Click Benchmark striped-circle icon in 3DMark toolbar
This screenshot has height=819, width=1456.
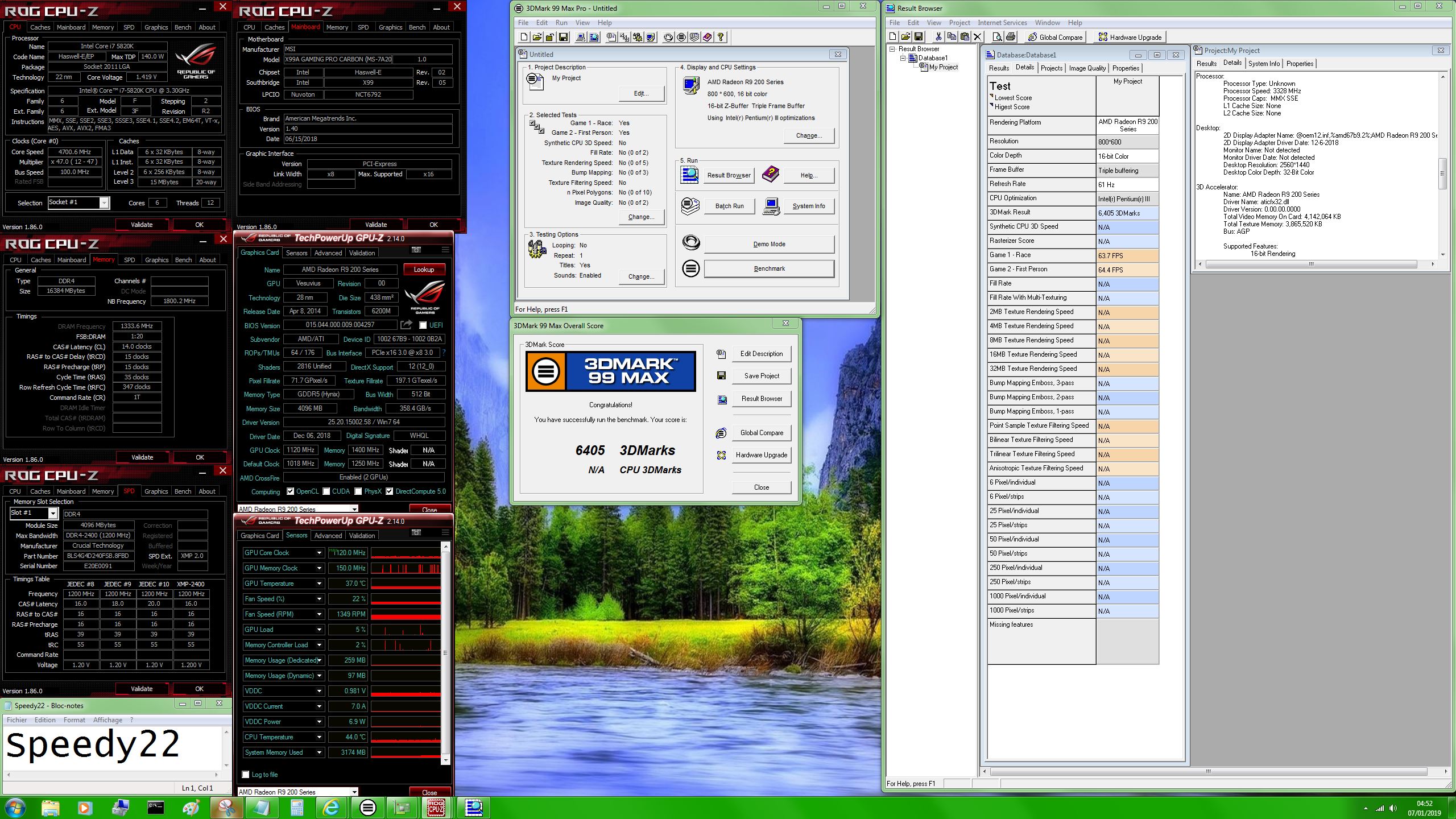click(x=681, y=37)
